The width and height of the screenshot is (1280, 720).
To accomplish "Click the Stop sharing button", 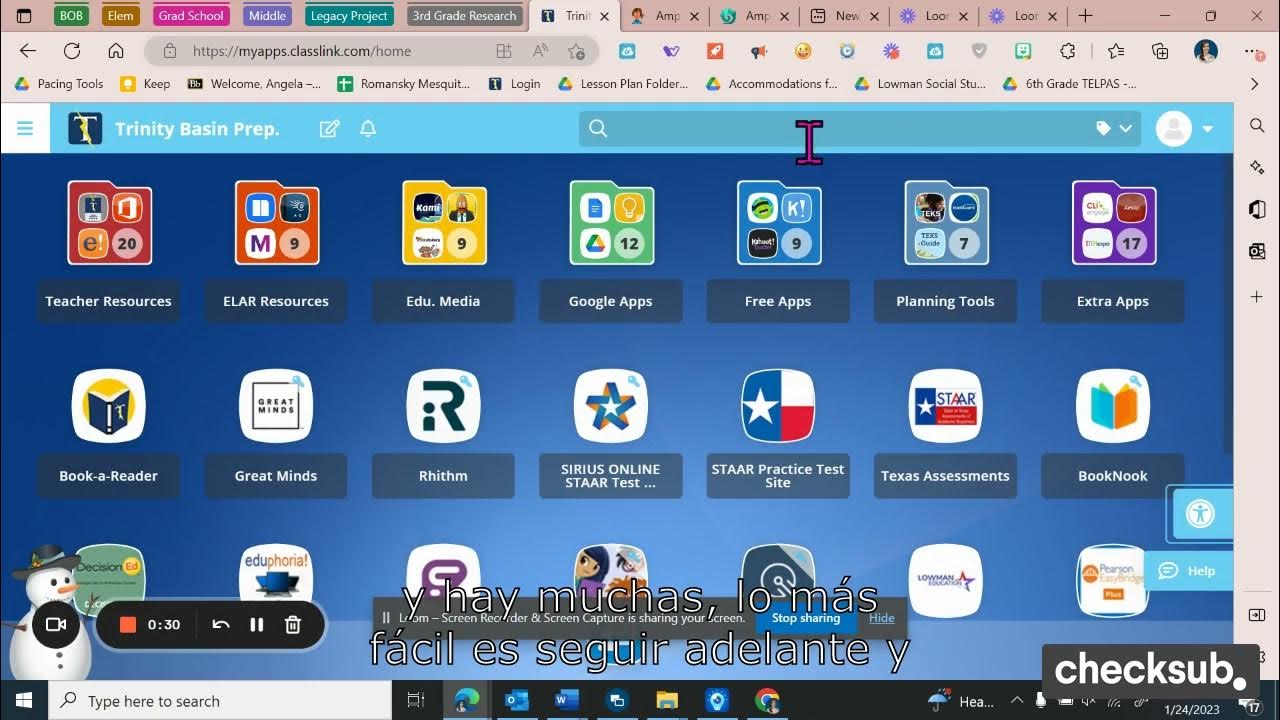I will 806,618.
